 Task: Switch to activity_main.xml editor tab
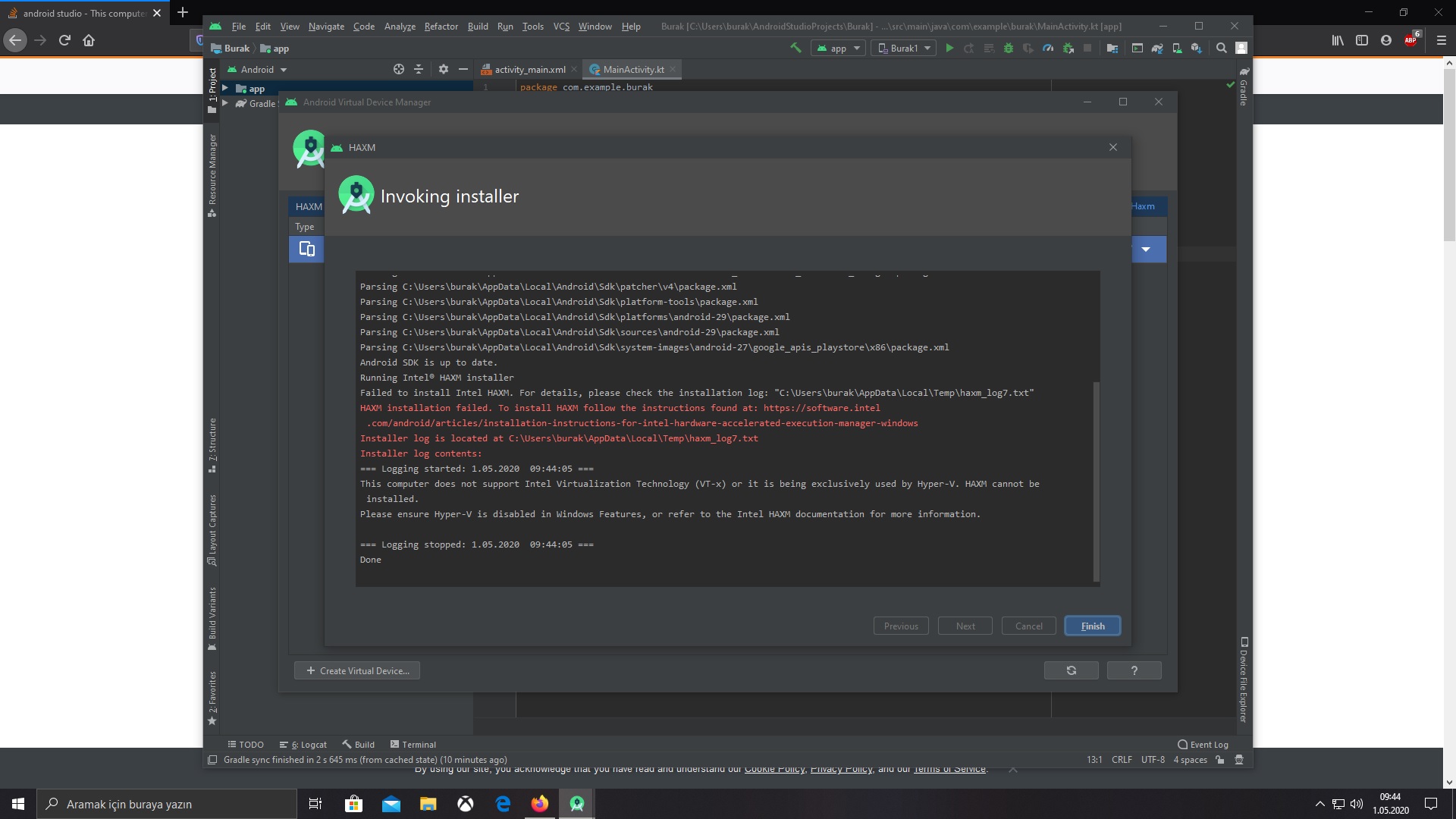(x=529, y=69)
